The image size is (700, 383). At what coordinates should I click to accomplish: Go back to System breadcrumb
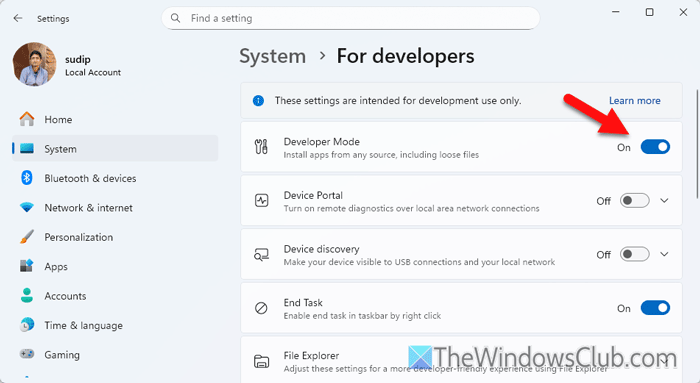(x=272, y=56)
